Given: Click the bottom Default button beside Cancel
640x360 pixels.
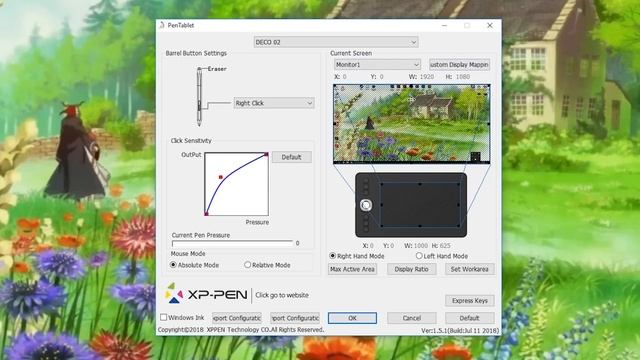Looking at the screenshot, I should click(469, 318).
